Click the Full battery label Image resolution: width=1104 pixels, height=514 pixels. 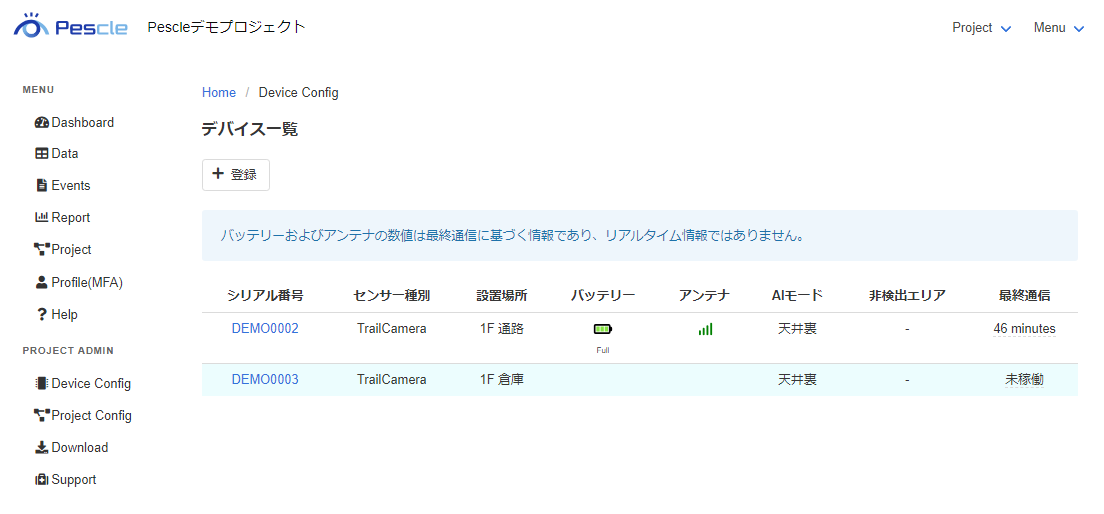tap(603, 350)
